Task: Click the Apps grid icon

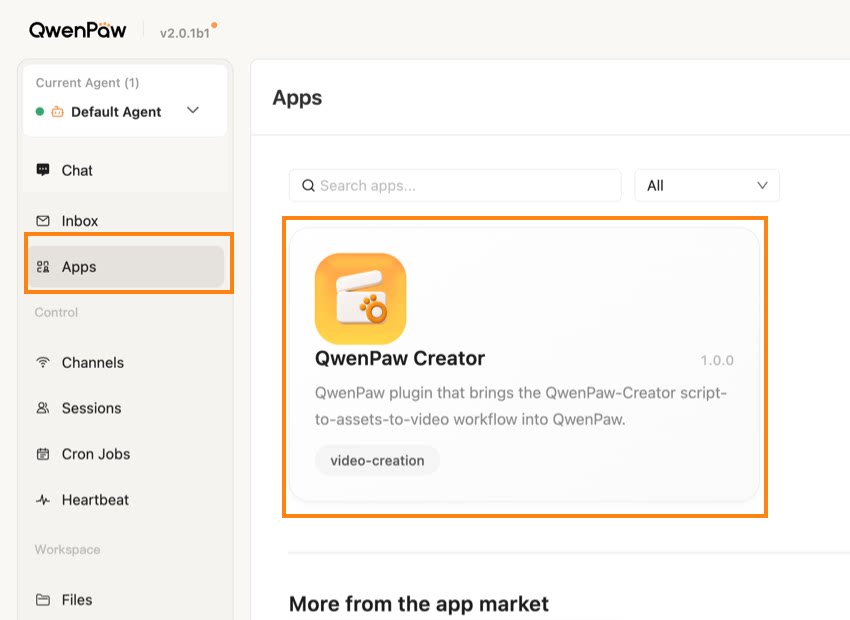Action: (43, 267)
